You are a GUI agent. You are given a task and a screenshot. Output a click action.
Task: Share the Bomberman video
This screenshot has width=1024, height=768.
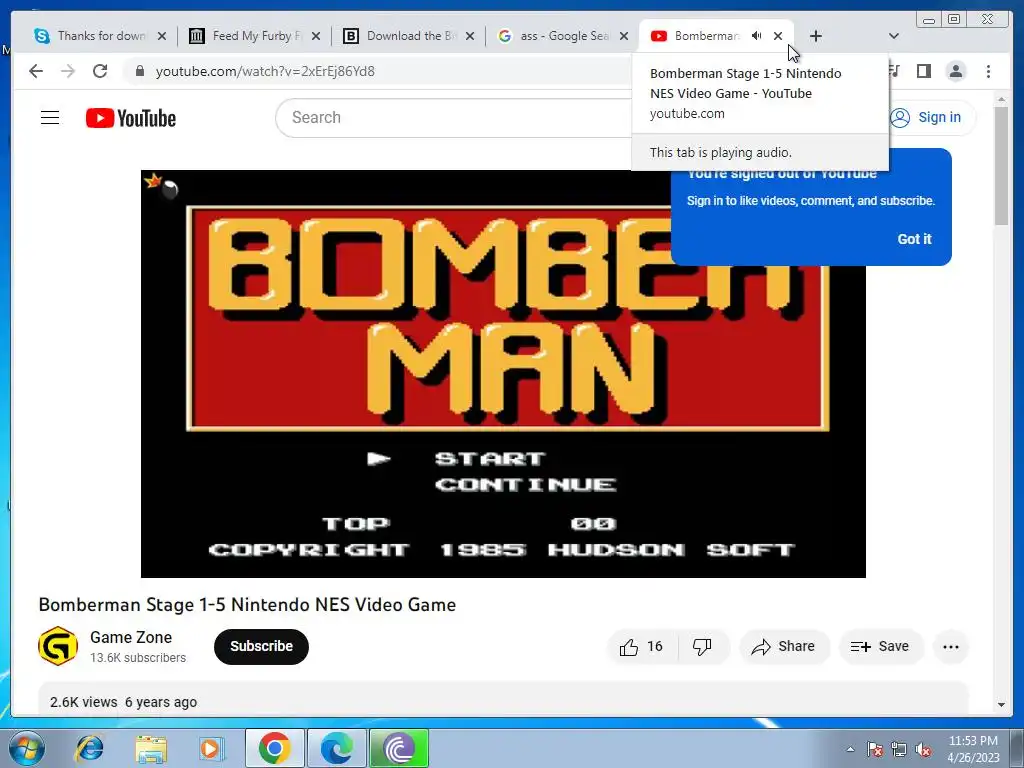(x=784, y=647)
